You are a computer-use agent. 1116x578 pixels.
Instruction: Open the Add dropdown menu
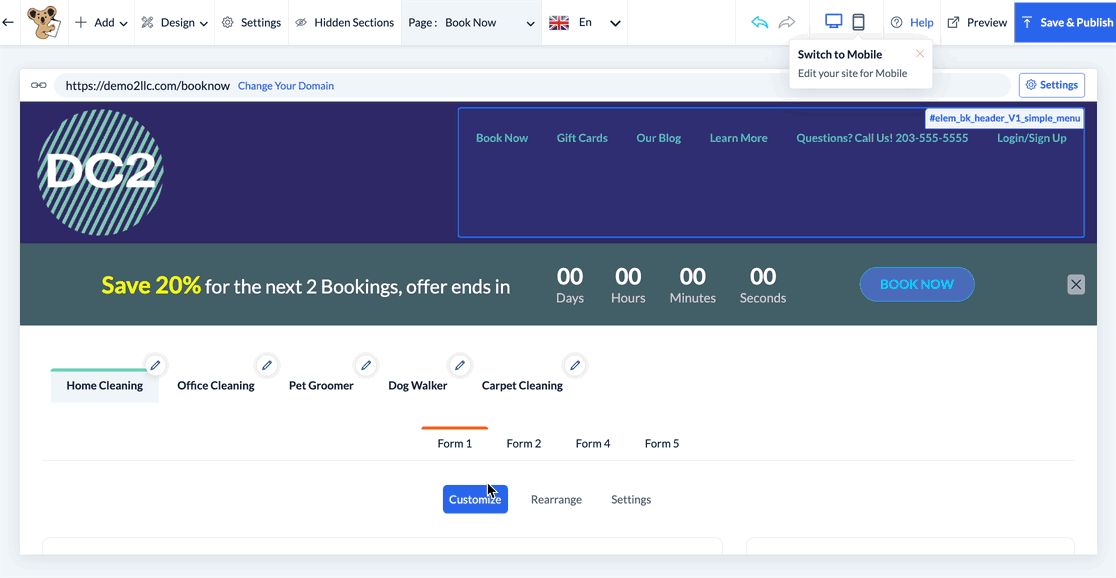(x=101, y=22)
